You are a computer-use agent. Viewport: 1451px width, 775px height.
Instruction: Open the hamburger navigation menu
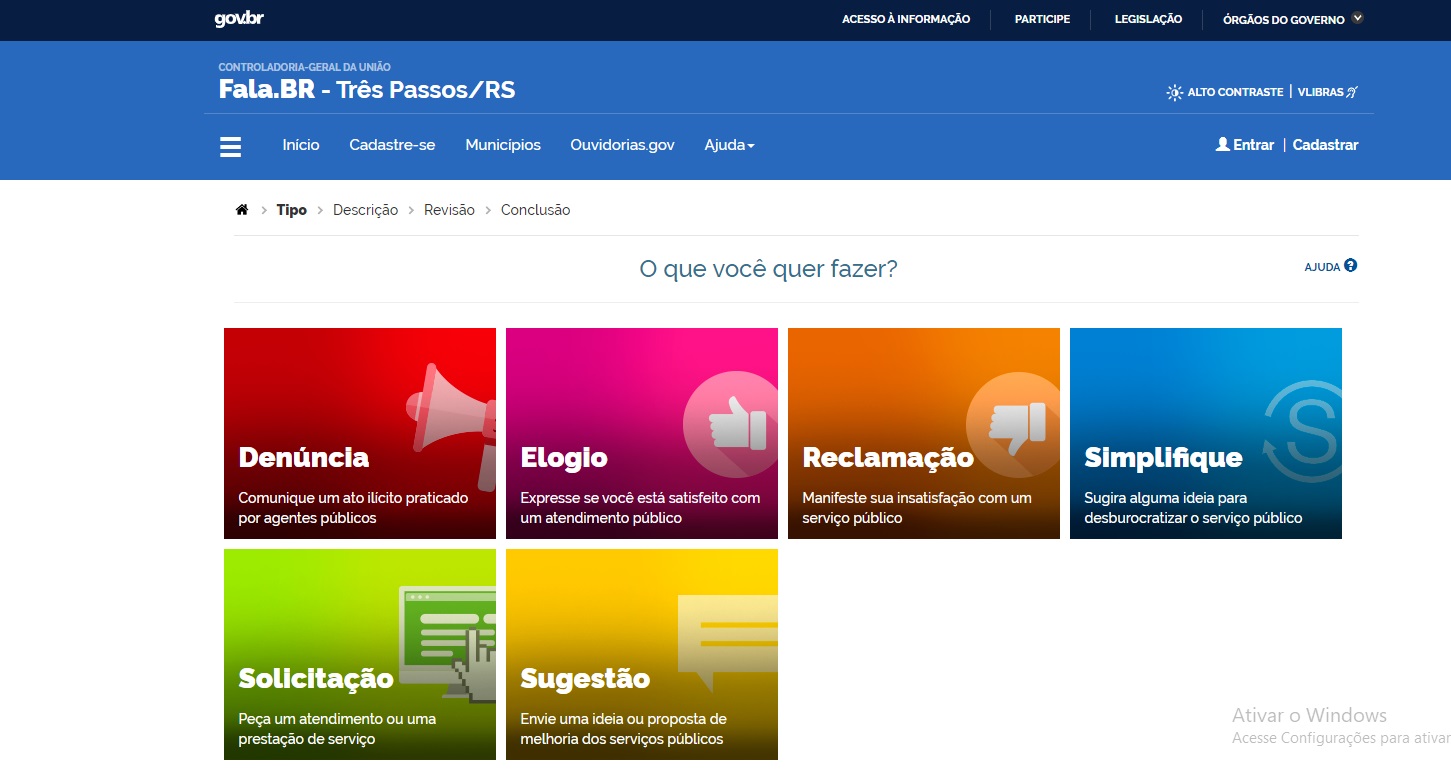coord(230,145)
